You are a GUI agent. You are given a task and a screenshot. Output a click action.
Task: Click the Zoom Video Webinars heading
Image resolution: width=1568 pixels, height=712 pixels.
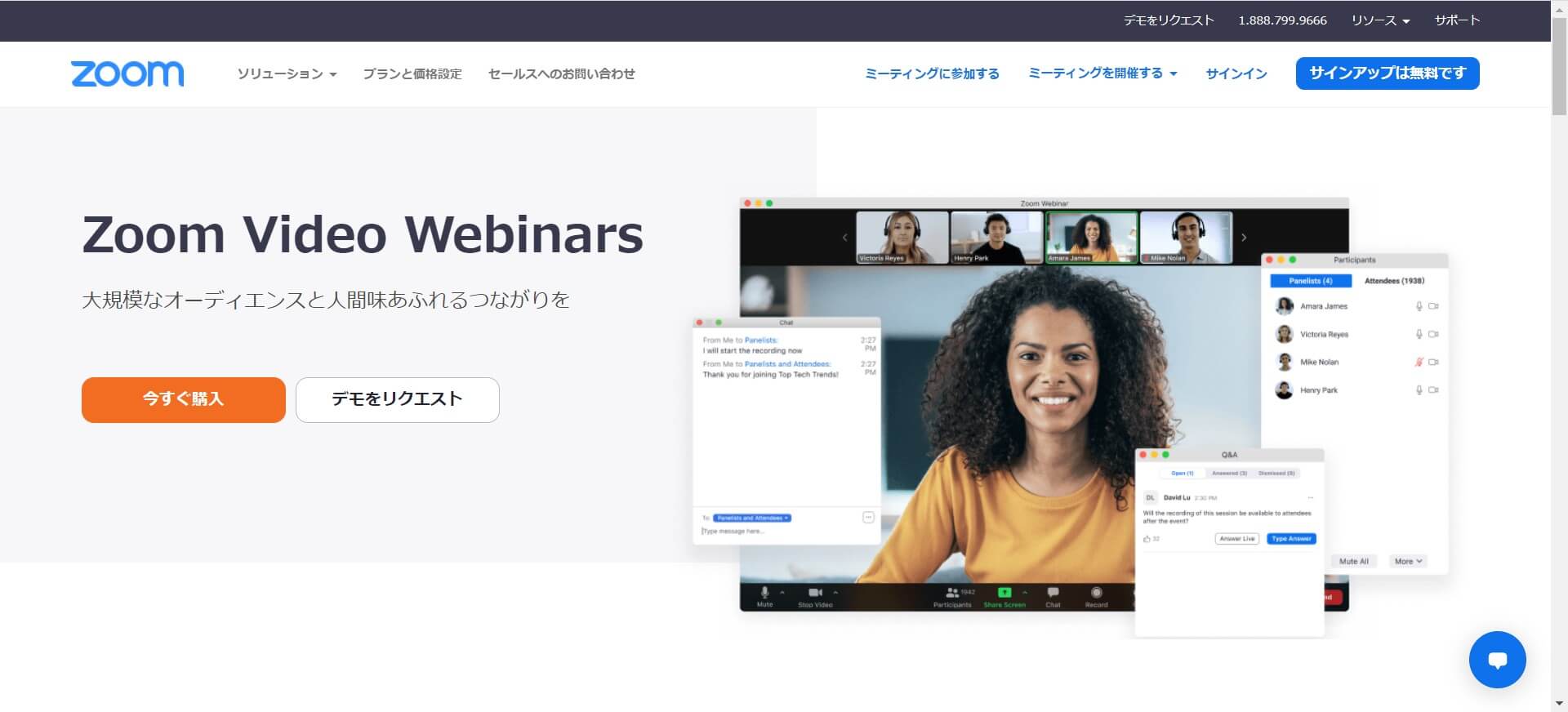coord(363,235)
